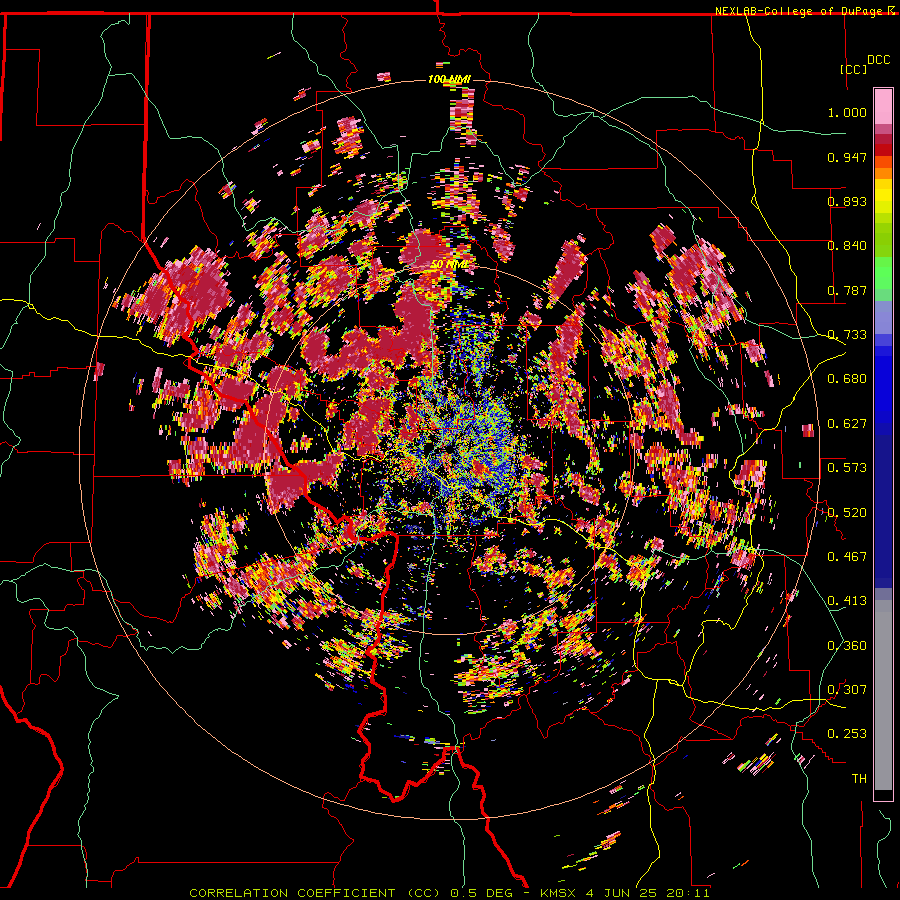The width and height of the screenshot is (900, 900).
Task: Click the TH label near scale bottom
Action: [859, 779]
